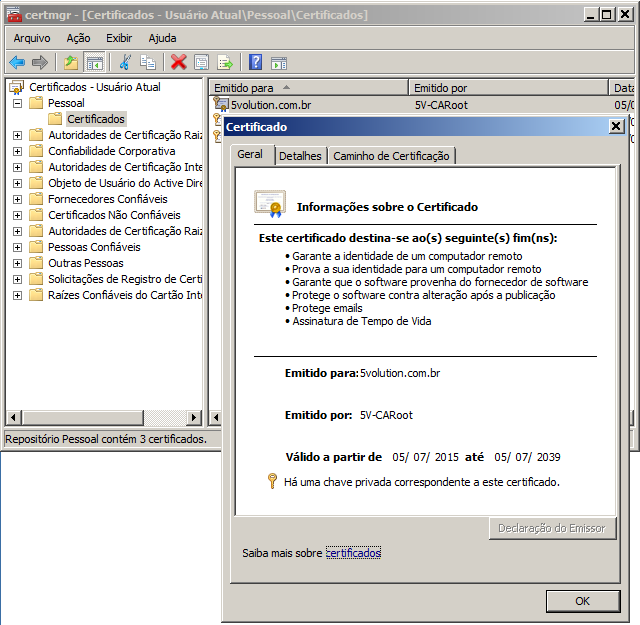The height and width of the screenshot is (625, 640).
Task: Click the blue Help question-mark icon
Action: (255, 62)
